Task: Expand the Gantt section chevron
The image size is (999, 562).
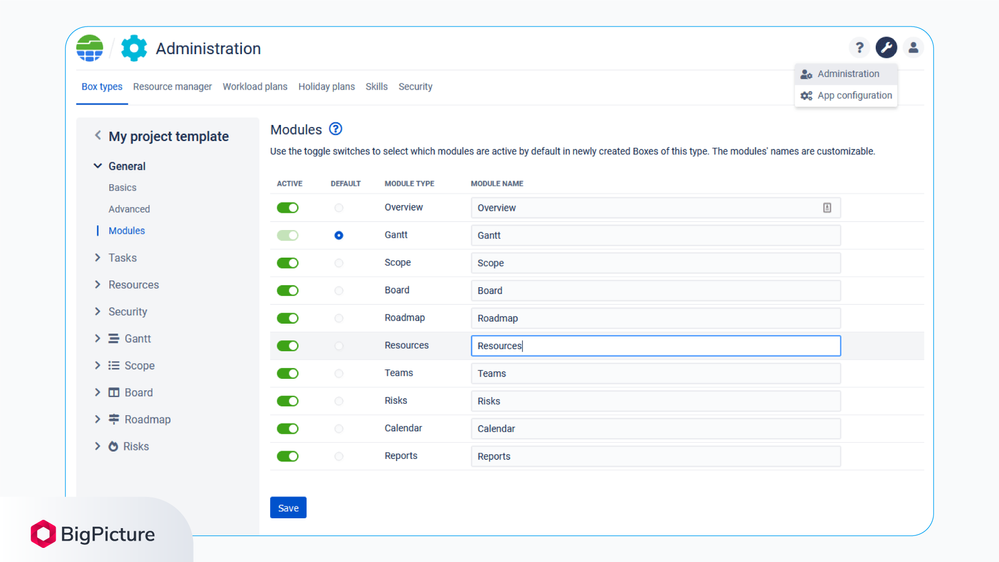Action: coord(97,338)
